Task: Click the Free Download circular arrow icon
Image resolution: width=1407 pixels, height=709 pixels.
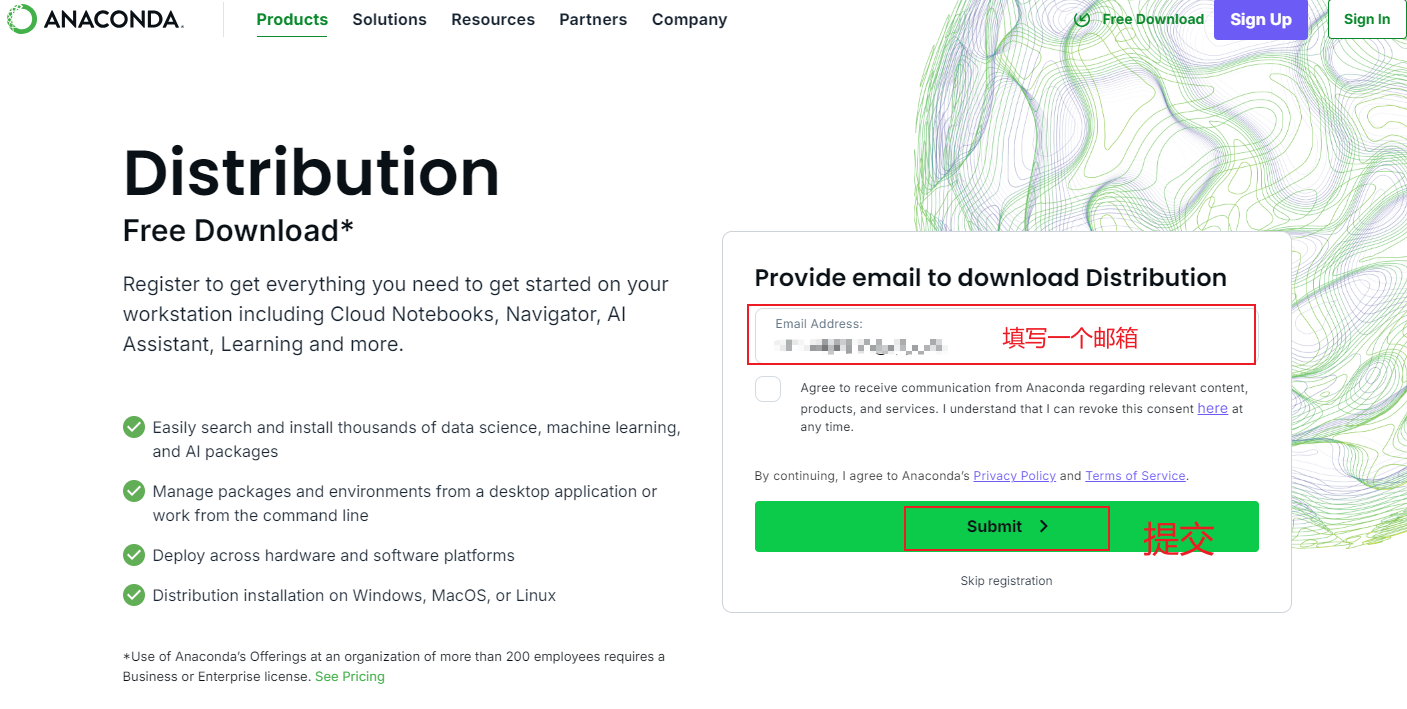Action: [1082, 19]
